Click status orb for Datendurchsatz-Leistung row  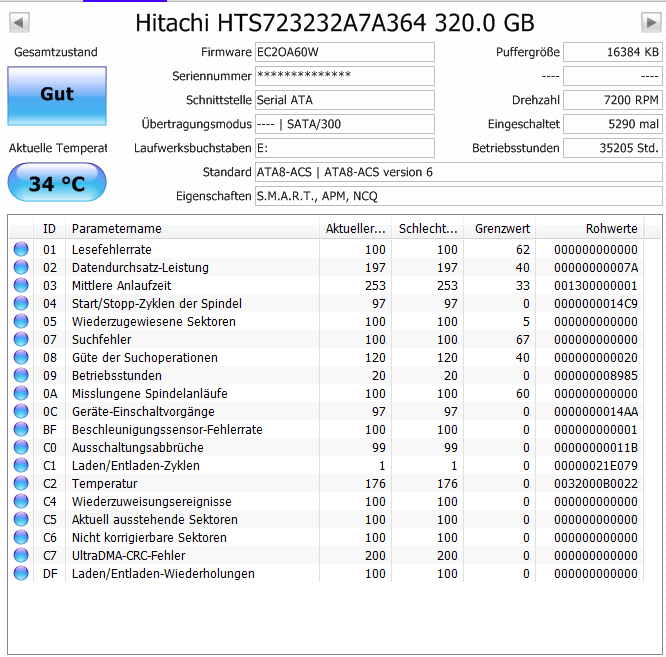click(x=21, y=267)
